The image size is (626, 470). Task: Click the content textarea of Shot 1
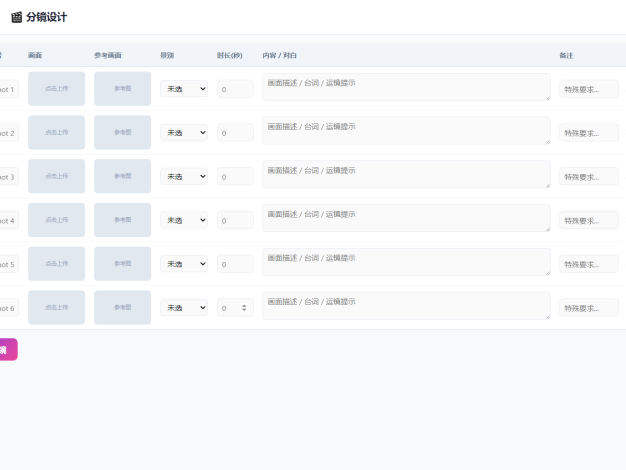pyautogui.click(x=406, y=87)
